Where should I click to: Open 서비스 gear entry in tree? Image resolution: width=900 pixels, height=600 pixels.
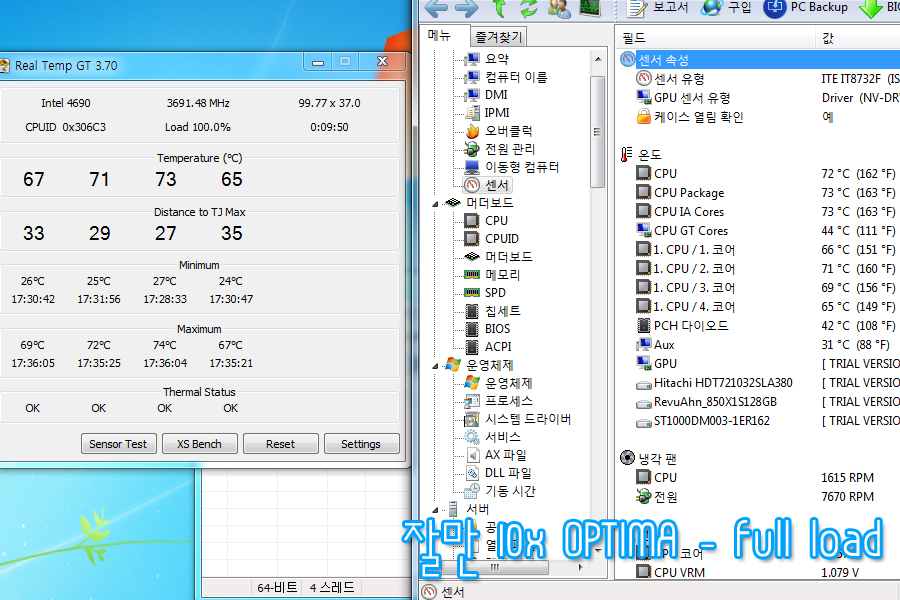click(x=492, y=437)
